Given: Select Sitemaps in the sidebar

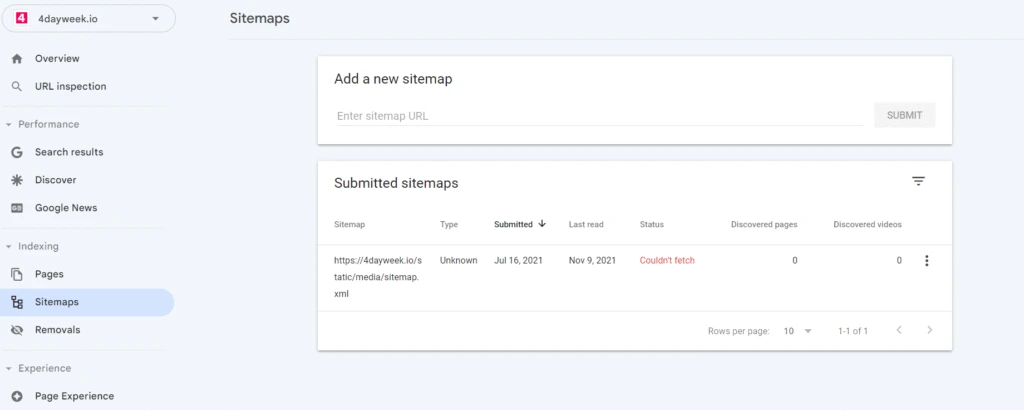Looking at the screenshot, I should click(x=87, y=302).
